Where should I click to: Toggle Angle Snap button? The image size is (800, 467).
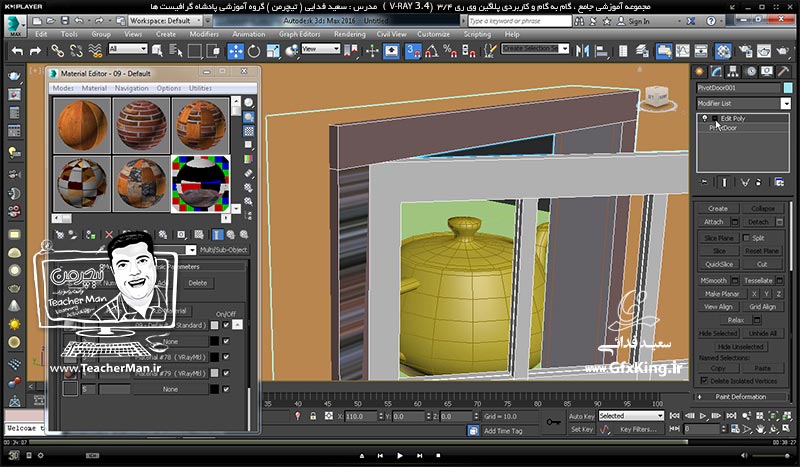point(432,51)
